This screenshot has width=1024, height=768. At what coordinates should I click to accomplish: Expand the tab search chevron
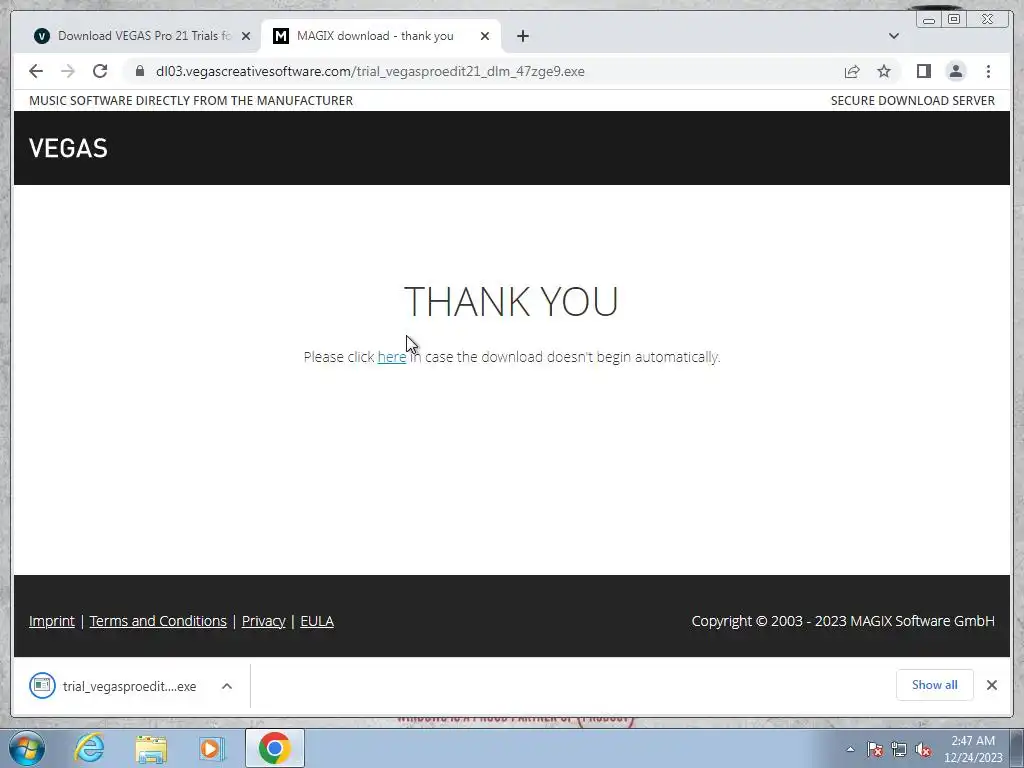tap(893, 36)
